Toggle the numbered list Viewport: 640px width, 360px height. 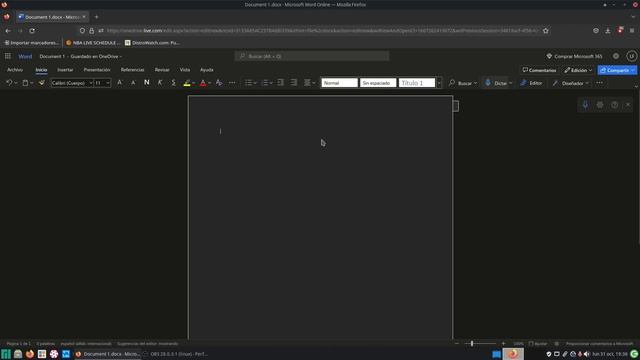[x=265, y=83]
